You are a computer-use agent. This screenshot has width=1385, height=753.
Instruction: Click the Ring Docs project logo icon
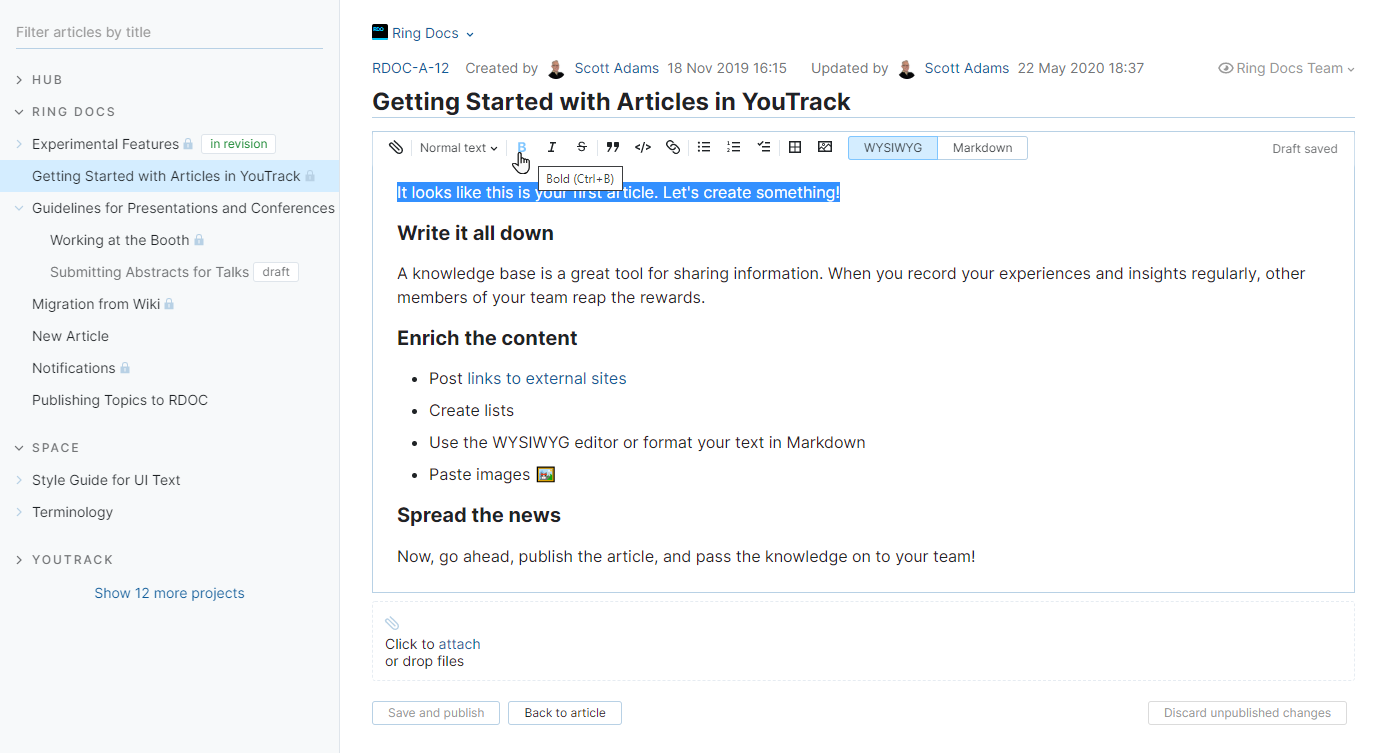pyautogui.click(x=380, y=32)
